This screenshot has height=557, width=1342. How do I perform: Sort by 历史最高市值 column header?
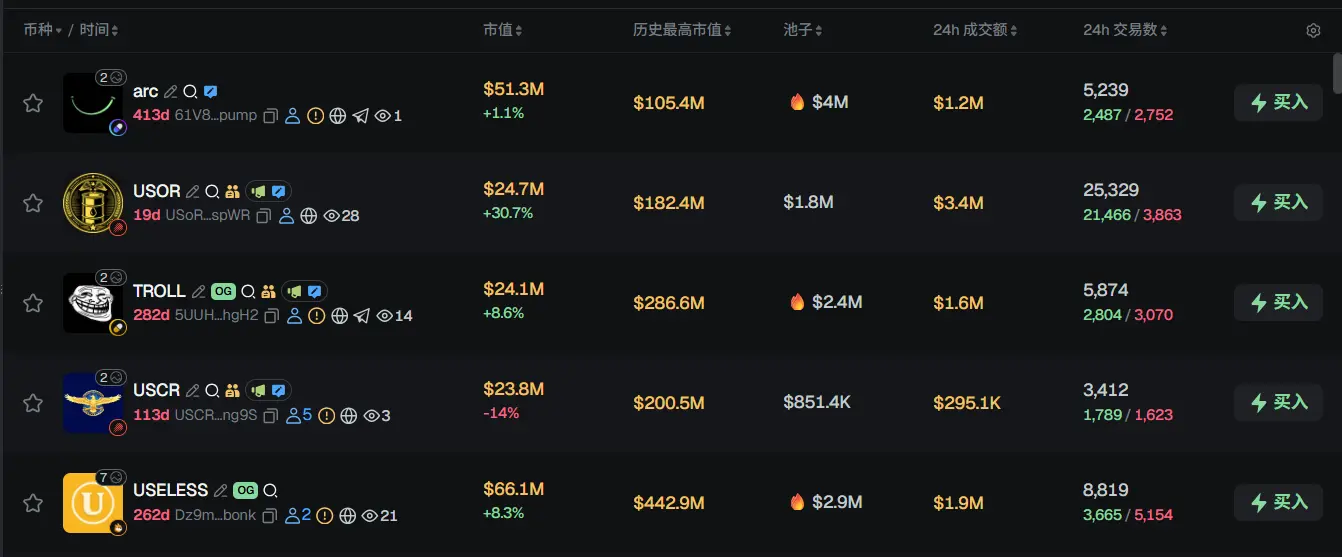point(682,30)
